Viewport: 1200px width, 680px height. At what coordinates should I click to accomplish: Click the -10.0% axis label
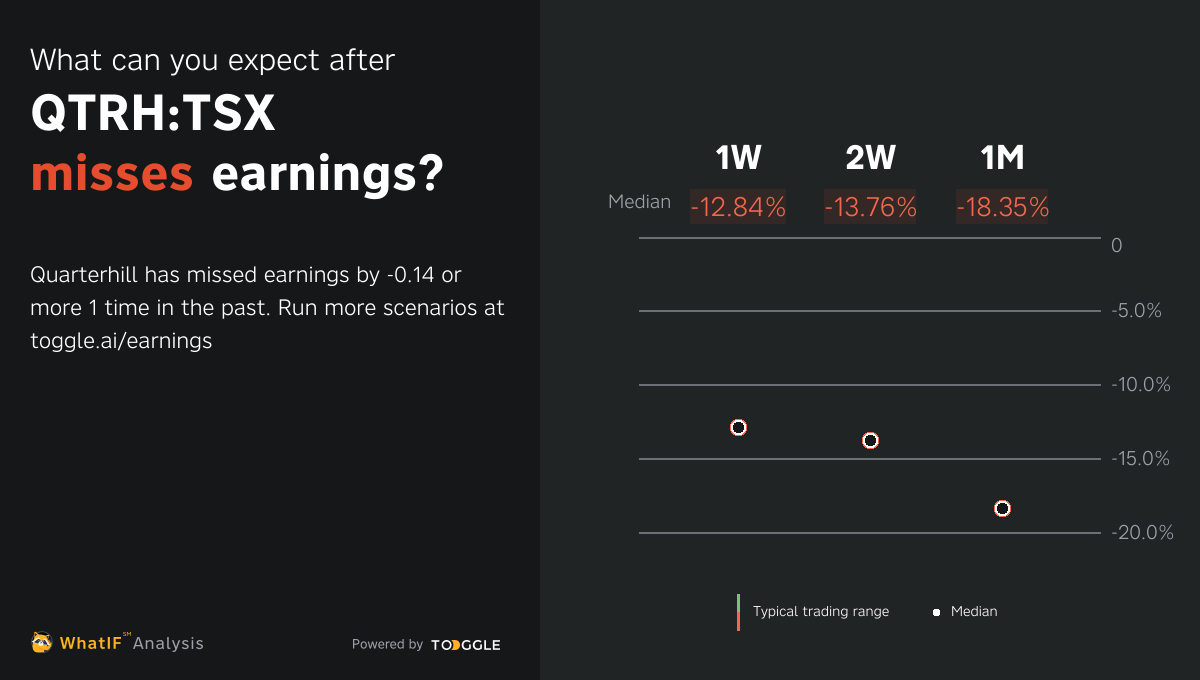[1141, 385]
